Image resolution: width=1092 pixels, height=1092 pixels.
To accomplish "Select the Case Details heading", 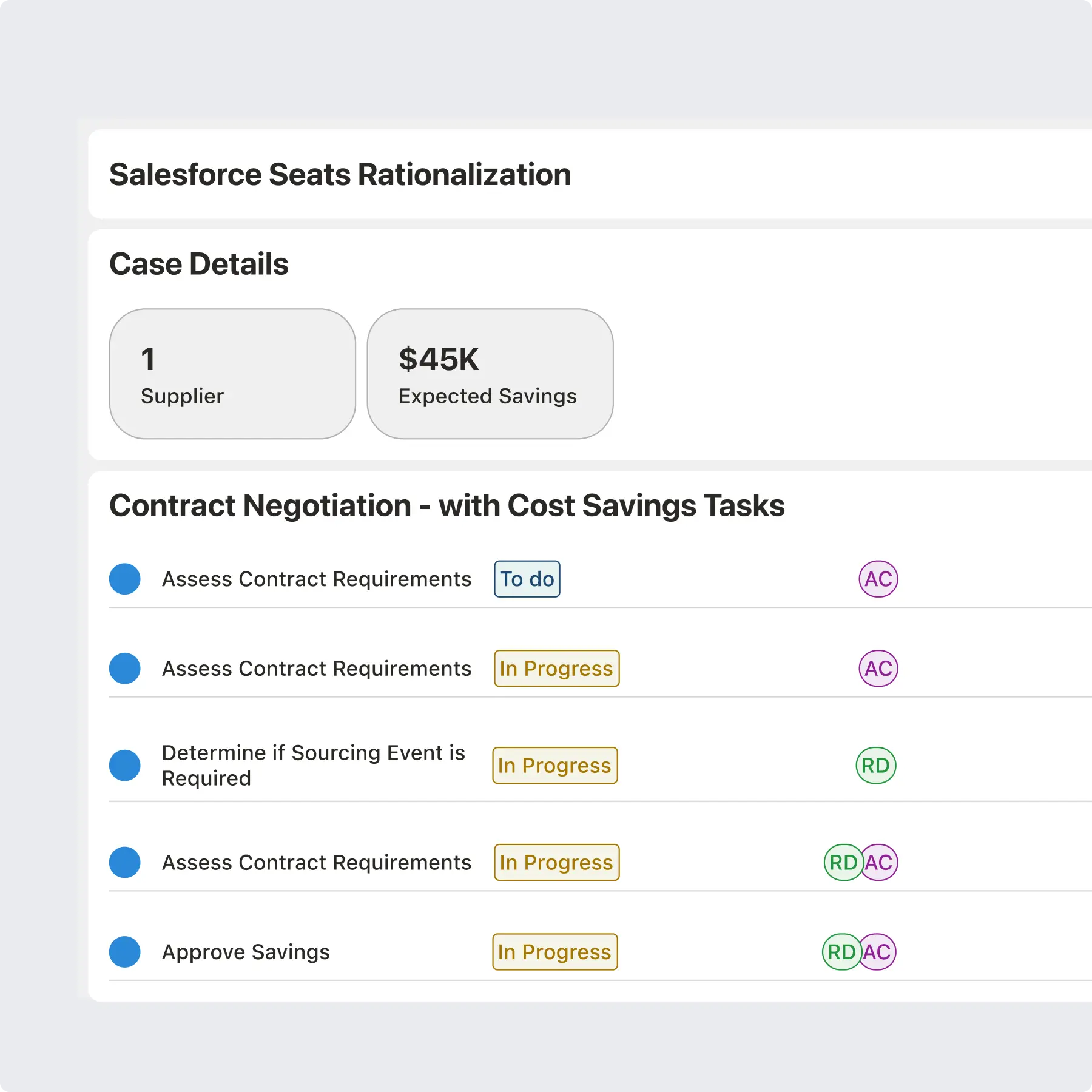I will point(199,264).
